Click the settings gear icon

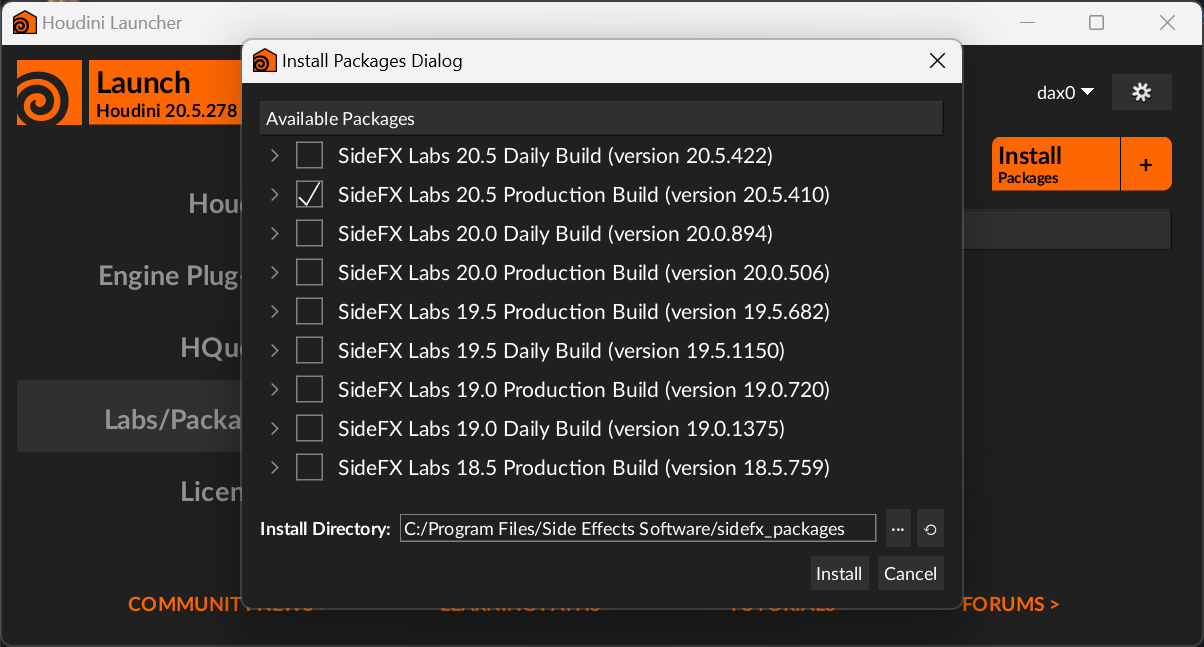coord(1141,92)
